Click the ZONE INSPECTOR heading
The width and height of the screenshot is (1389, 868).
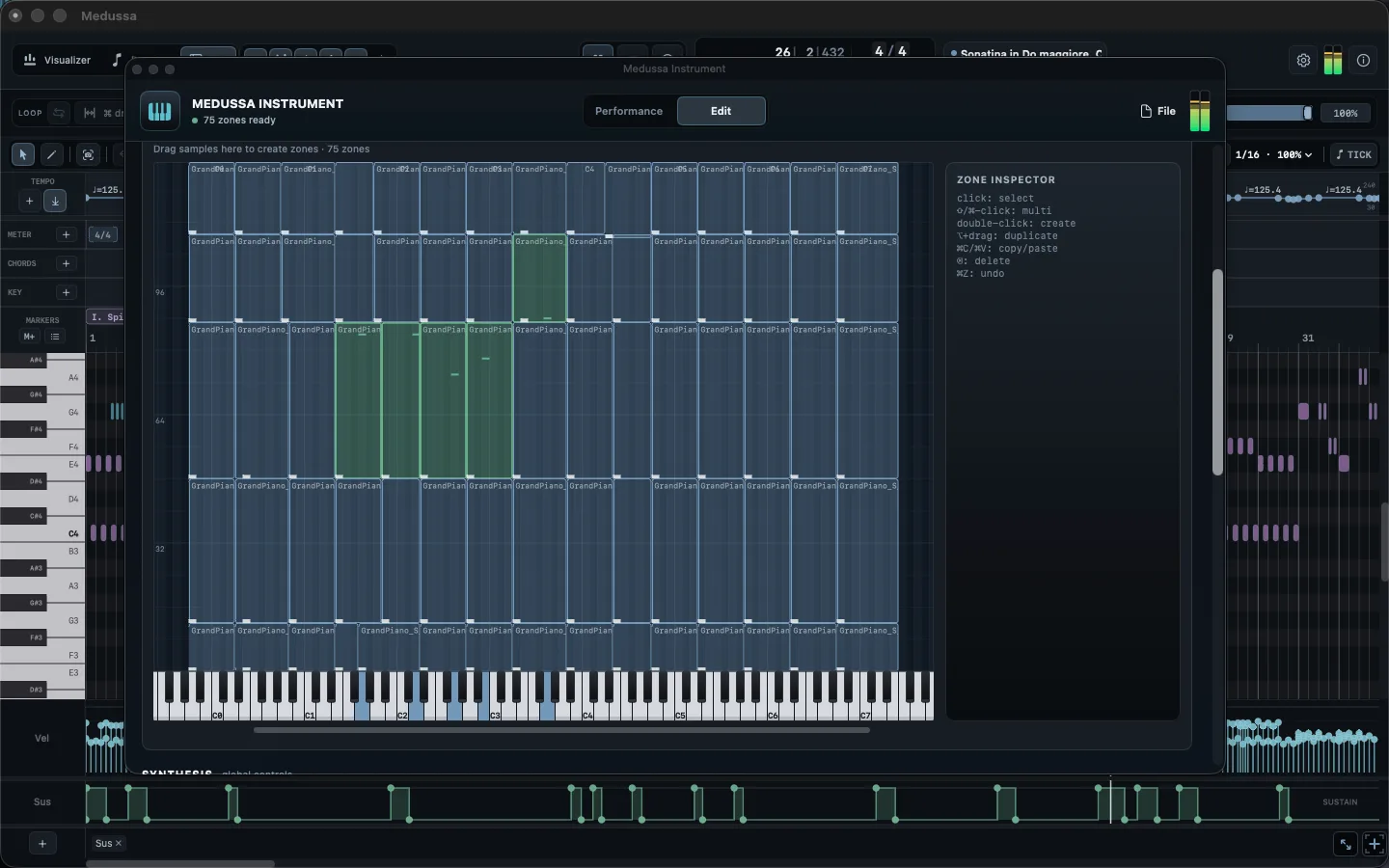[1006, 180]
